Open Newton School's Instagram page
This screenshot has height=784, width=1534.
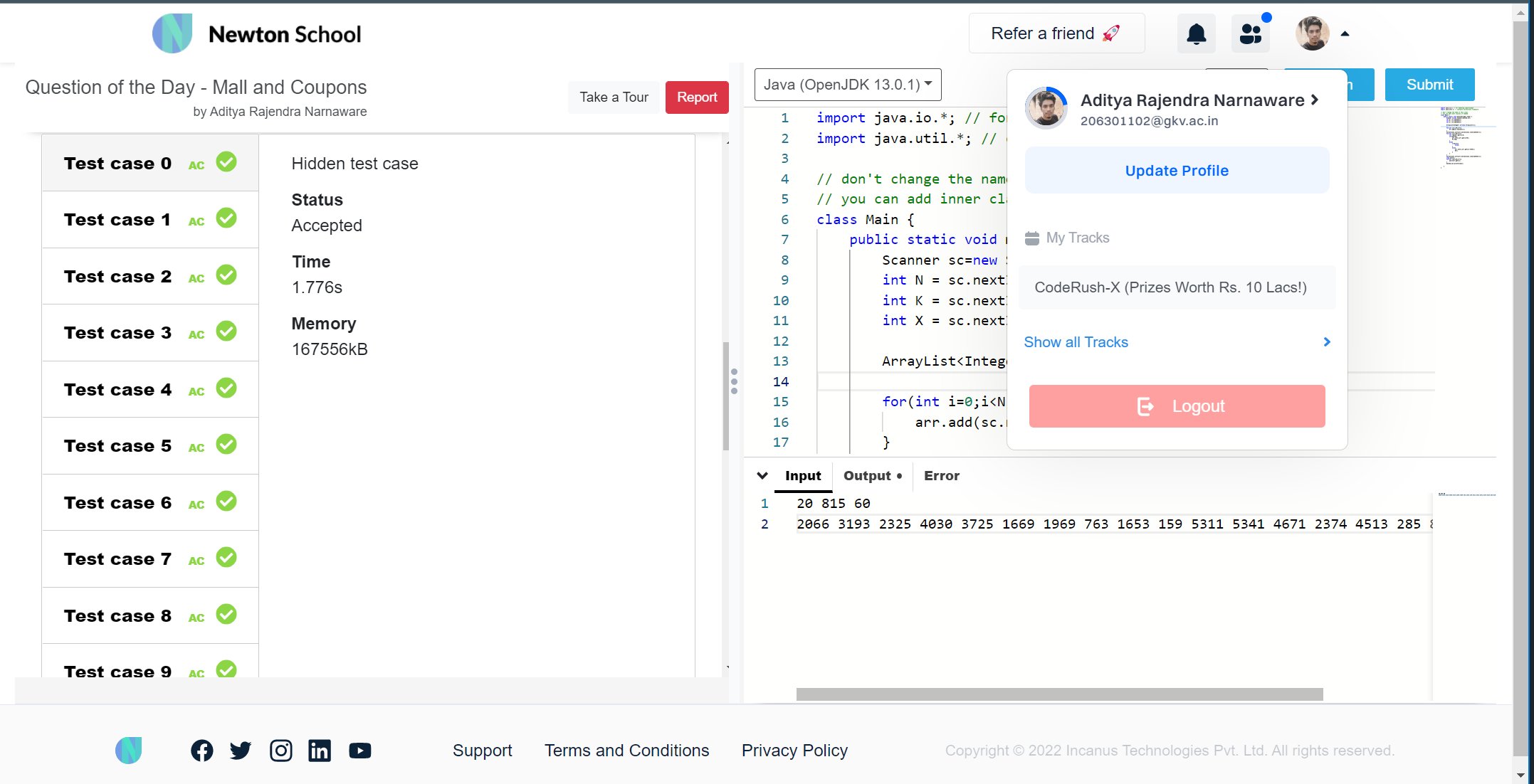[x=280, y=750]
